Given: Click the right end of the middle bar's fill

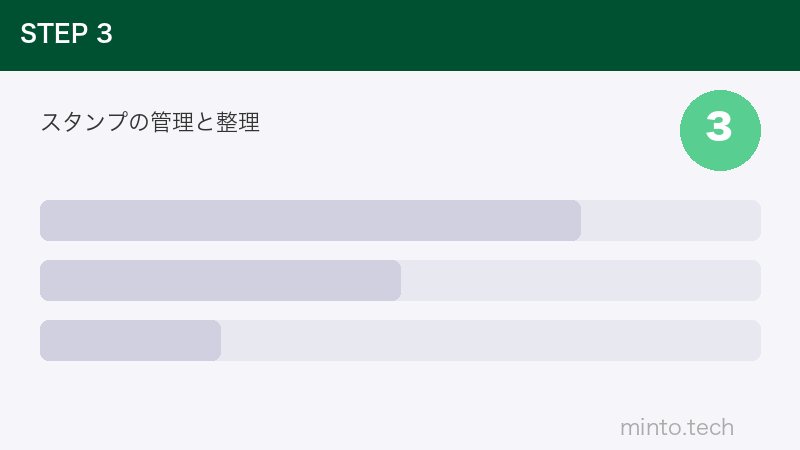Looking at the screenshot, I should pyautogui.click(x=396, y=280).
